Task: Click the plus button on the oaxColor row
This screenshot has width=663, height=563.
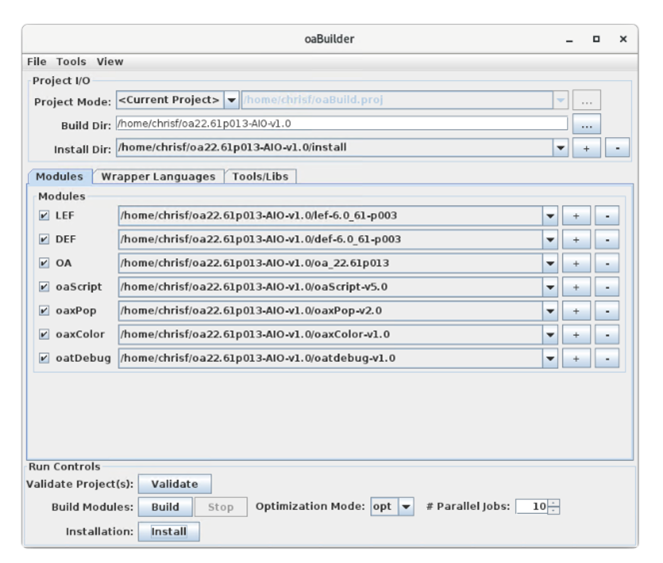Action: 575,334
